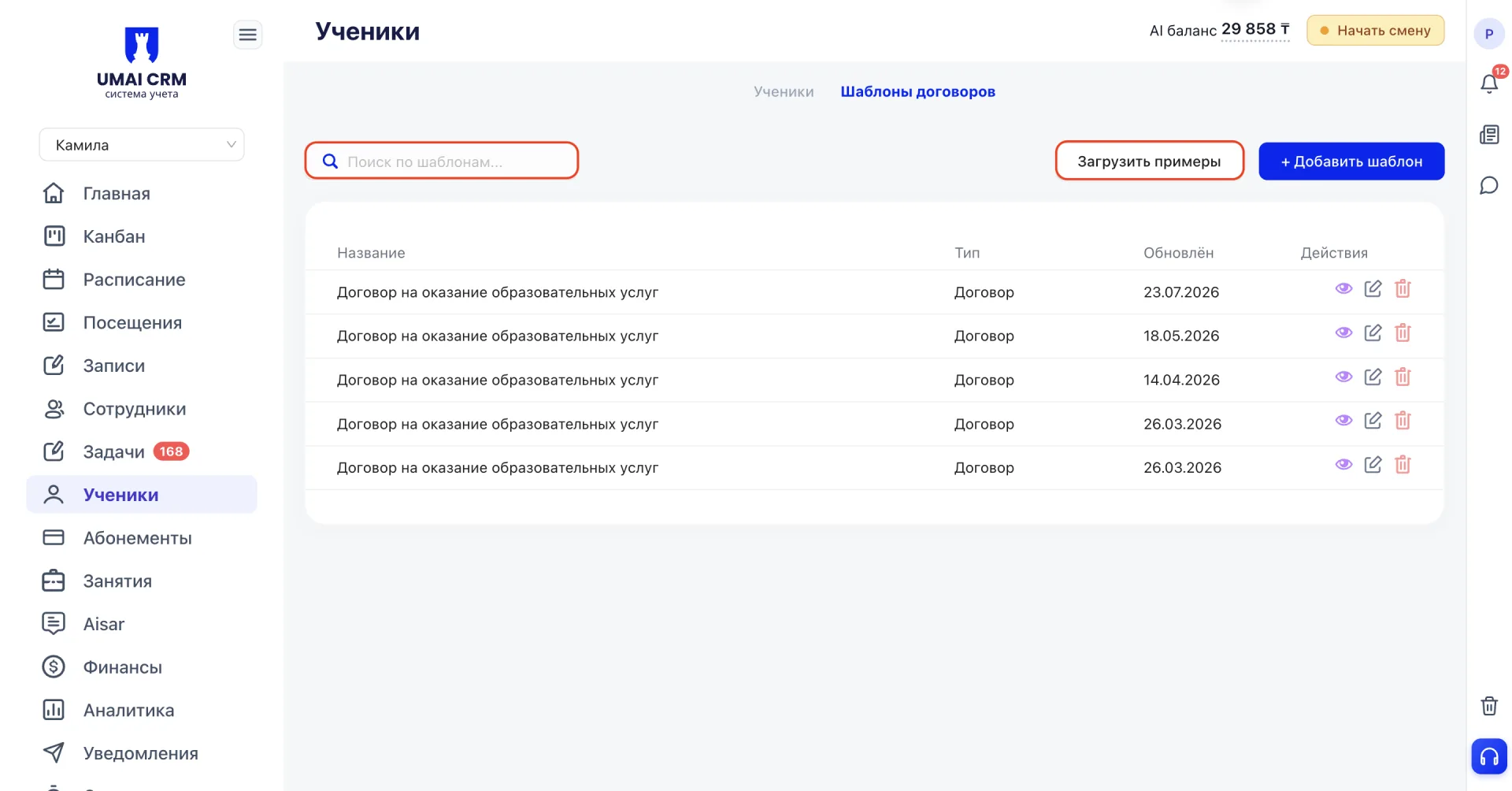
Task: Open Записи section
Action: point(142,366)
